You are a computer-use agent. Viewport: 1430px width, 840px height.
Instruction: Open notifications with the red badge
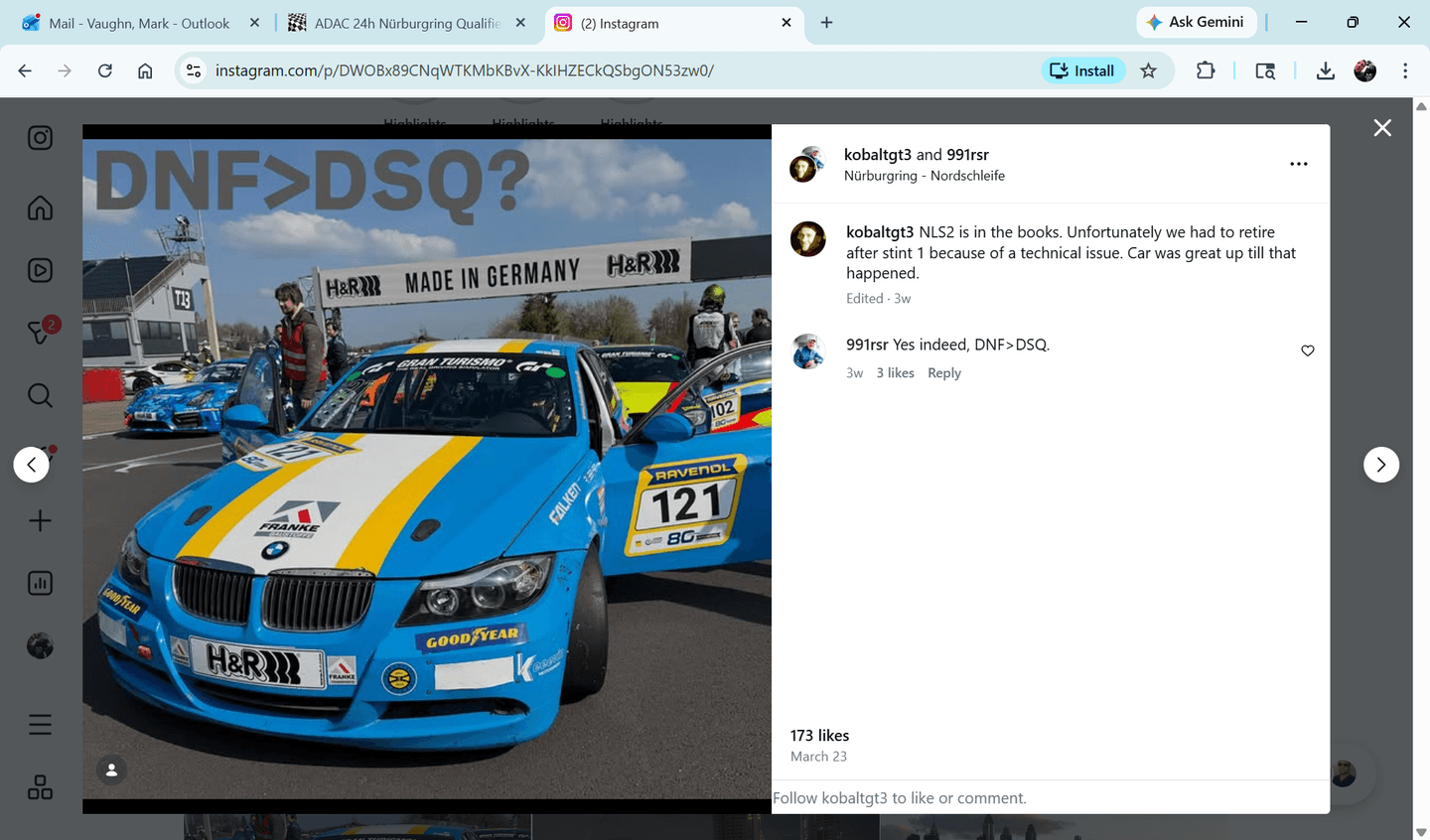[x=40, y=333]
